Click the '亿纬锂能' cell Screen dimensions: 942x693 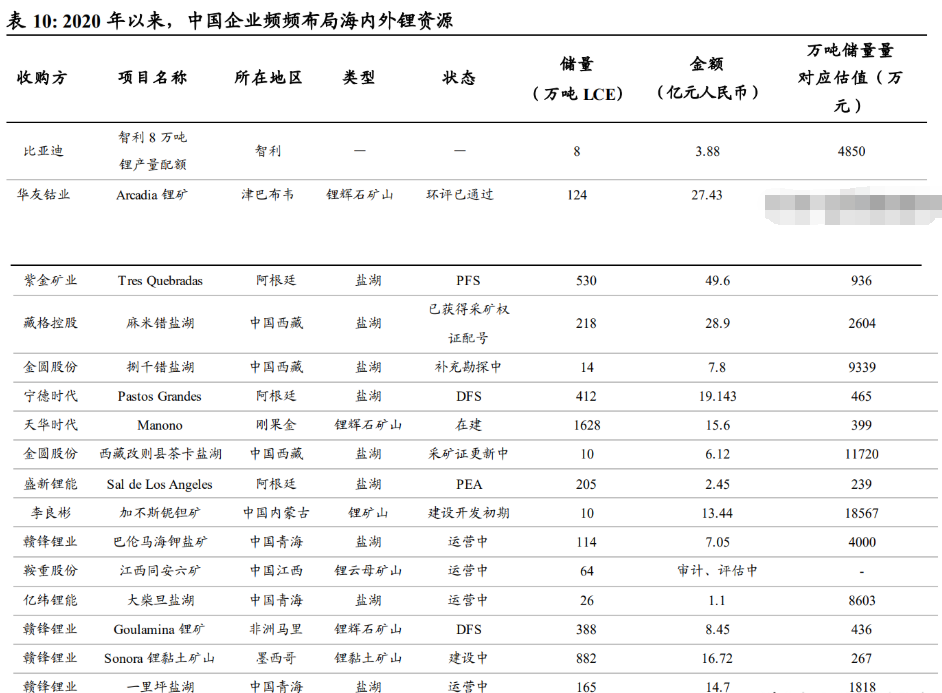point(50,600)
